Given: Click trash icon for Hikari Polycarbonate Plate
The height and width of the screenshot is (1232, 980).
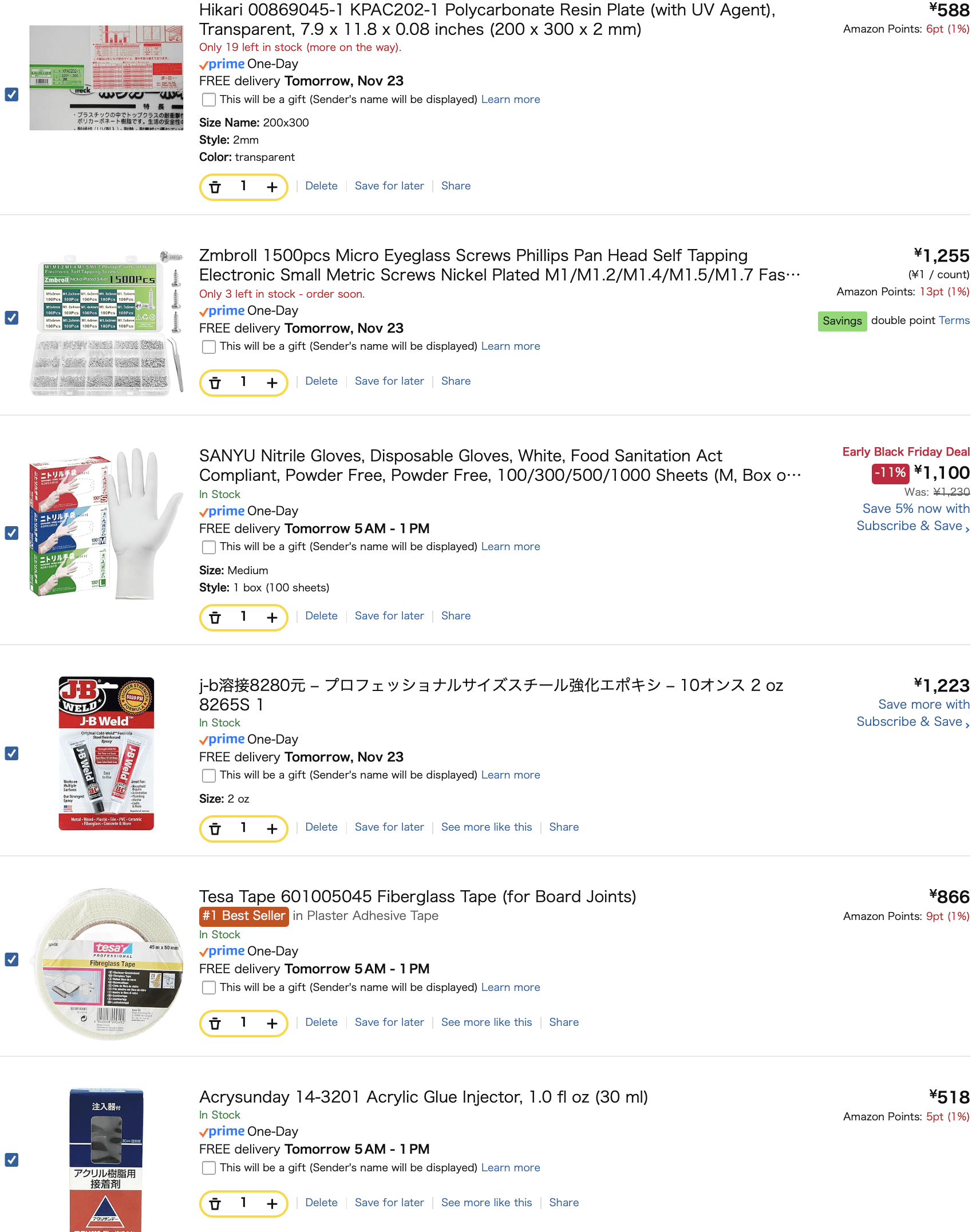Looking at the screenshot, I should 215,187.
